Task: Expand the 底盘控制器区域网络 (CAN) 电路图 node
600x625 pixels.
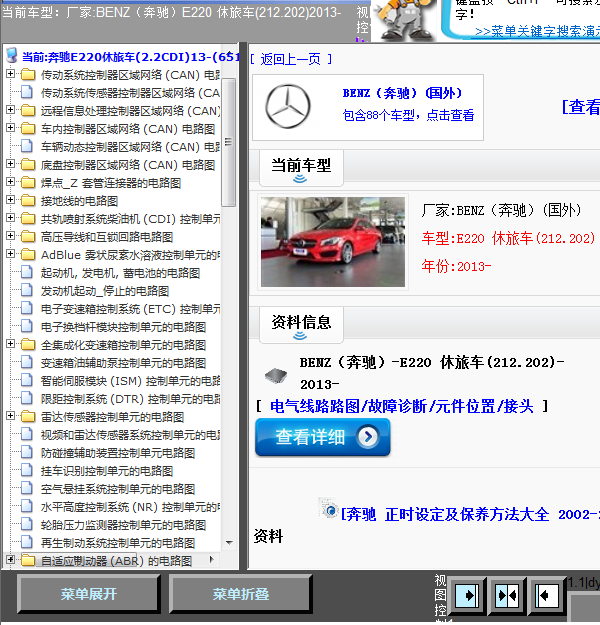Action: pos(10,164)
